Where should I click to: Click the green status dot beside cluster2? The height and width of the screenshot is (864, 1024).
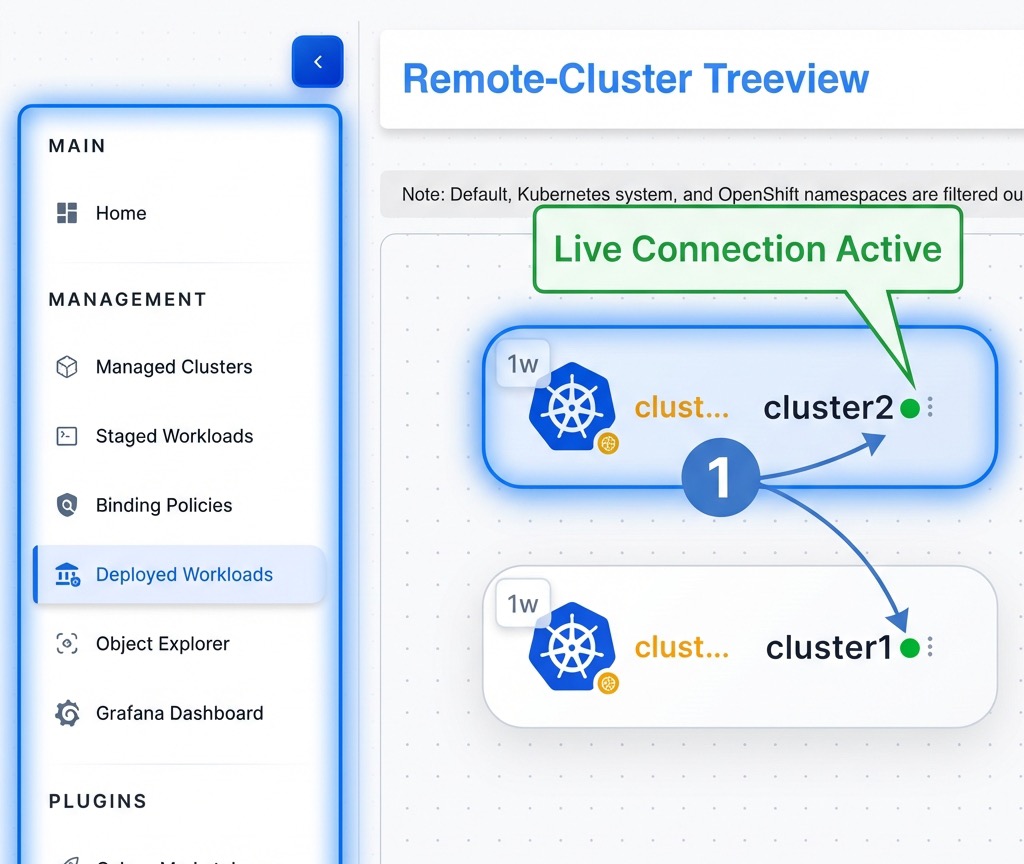coord(909,408)
